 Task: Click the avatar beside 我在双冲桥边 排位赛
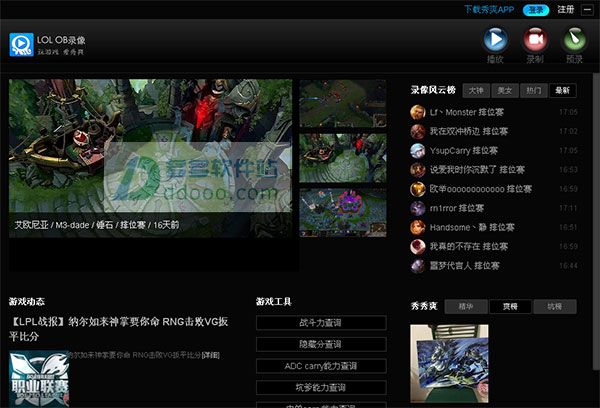[417, 131]
